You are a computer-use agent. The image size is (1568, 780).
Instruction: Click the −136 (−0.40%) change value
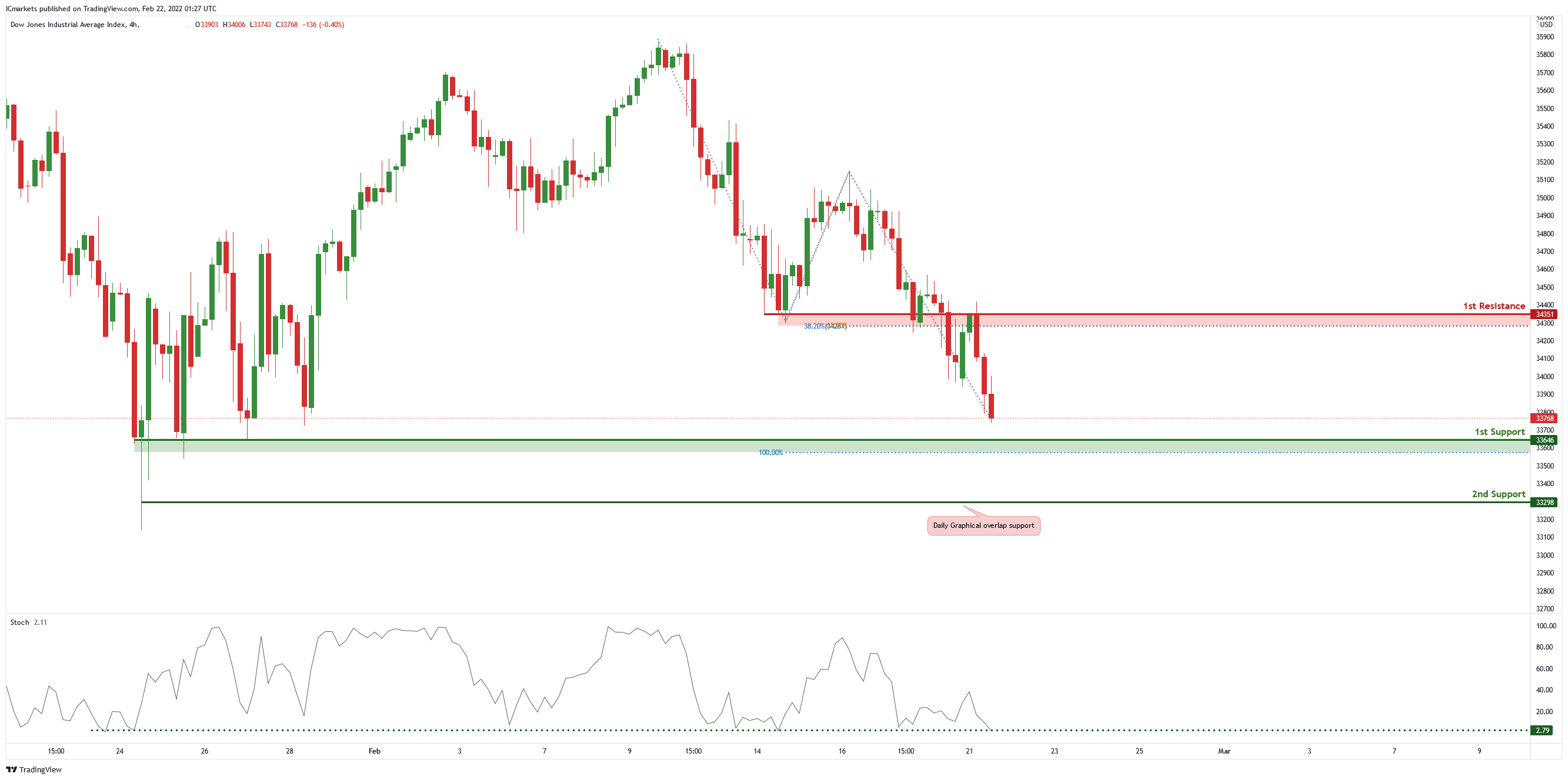323,25
